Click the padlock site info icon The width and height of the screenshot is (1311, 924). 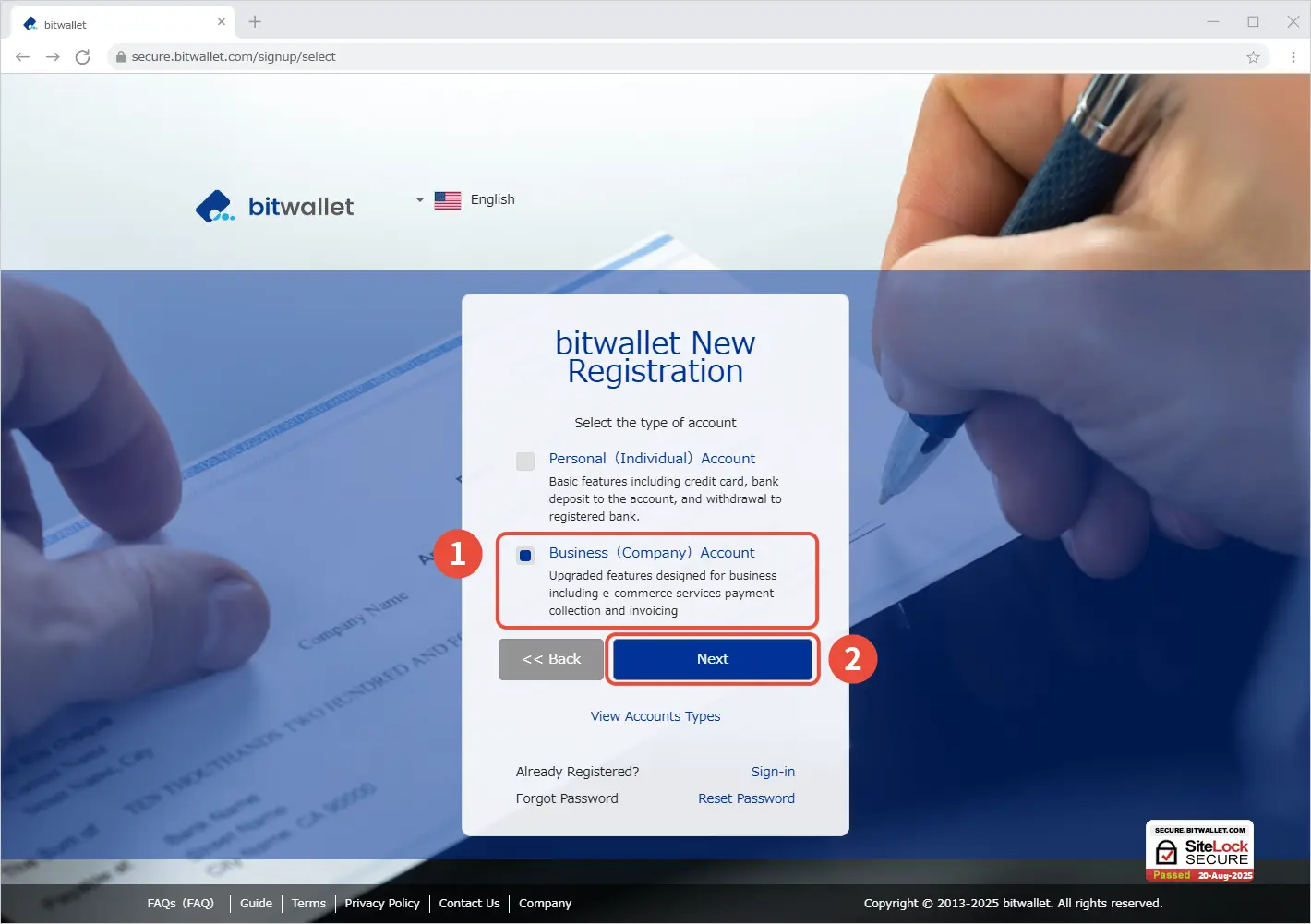pos(120,57)
